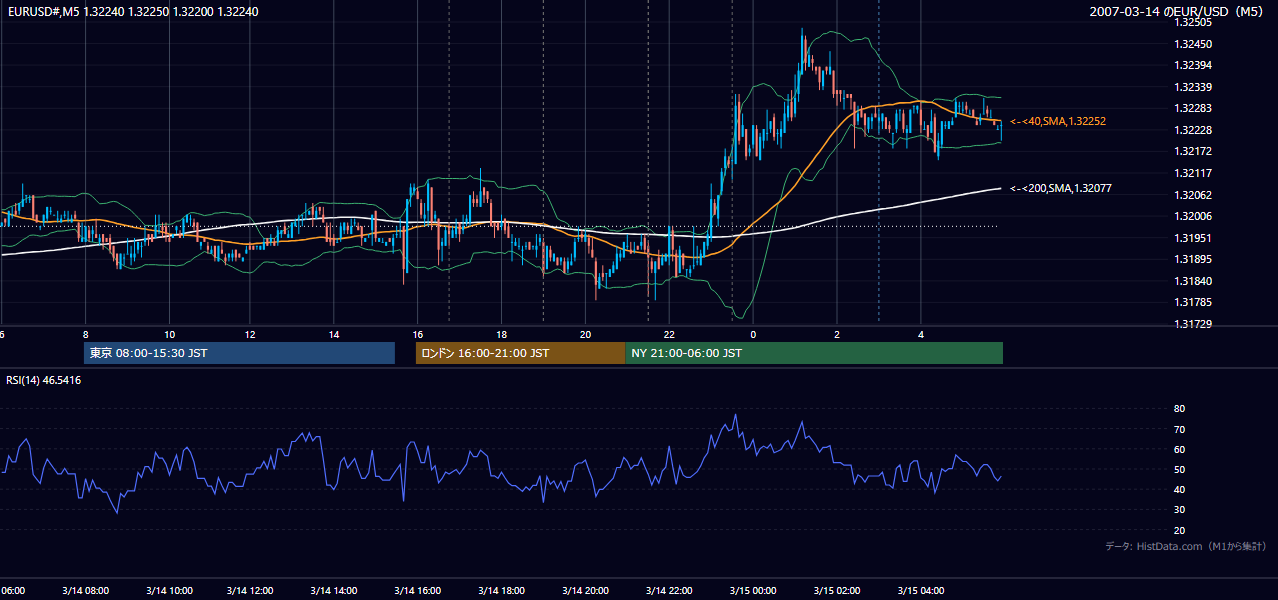Click the 1.32062 price axis label
Screen dimensions: 1278x600
1193,195
